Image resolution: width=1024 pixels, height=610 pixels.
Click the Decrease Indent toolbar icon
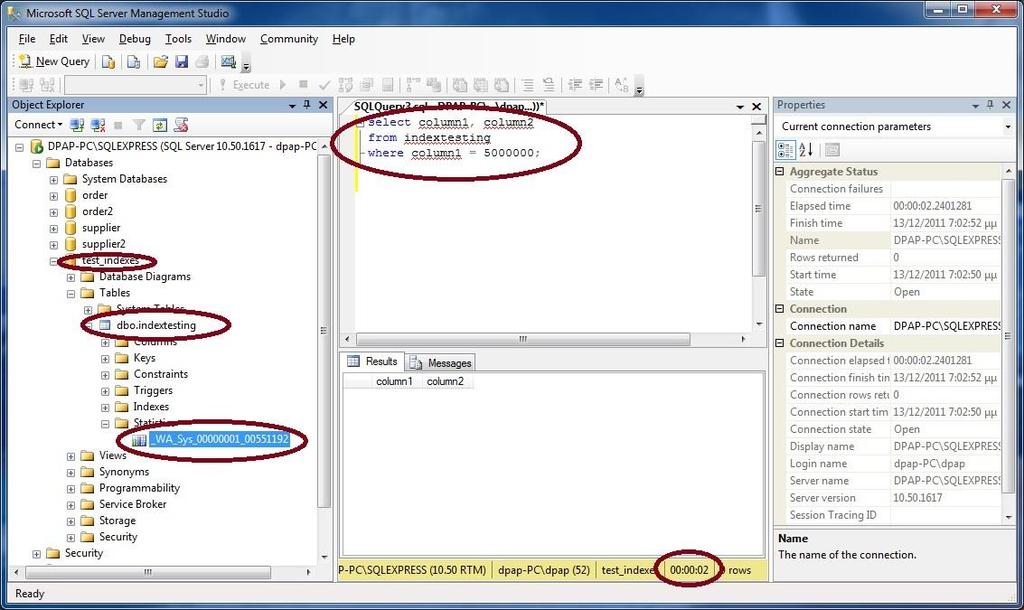[575, 85]
